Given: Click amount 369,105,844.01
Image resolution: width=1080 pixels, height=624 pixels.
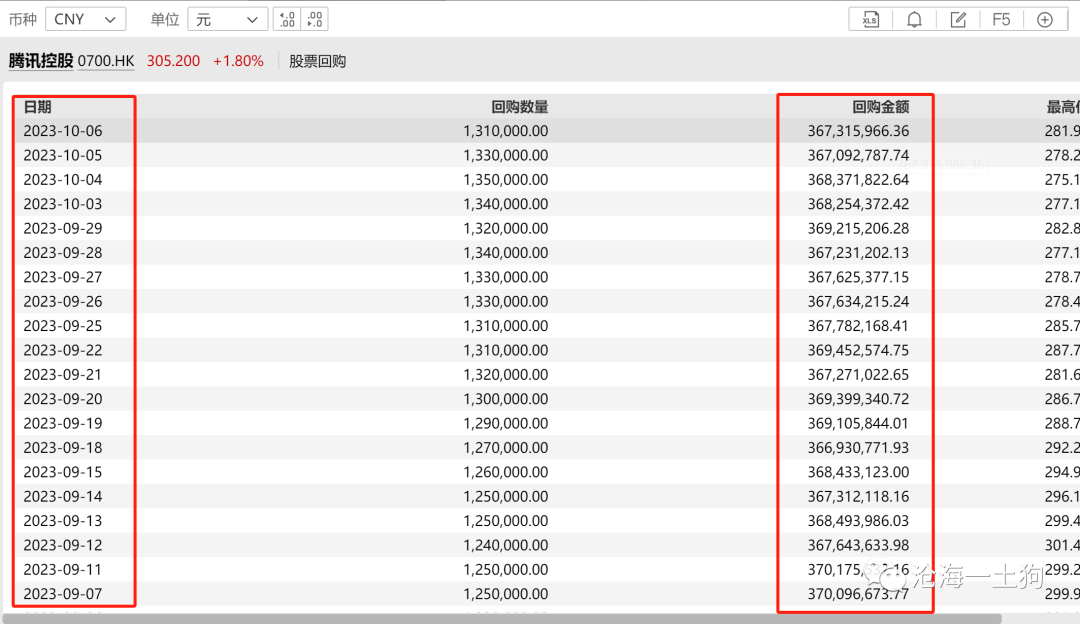Looking at the screenshot, I should (x=858, y=424).
